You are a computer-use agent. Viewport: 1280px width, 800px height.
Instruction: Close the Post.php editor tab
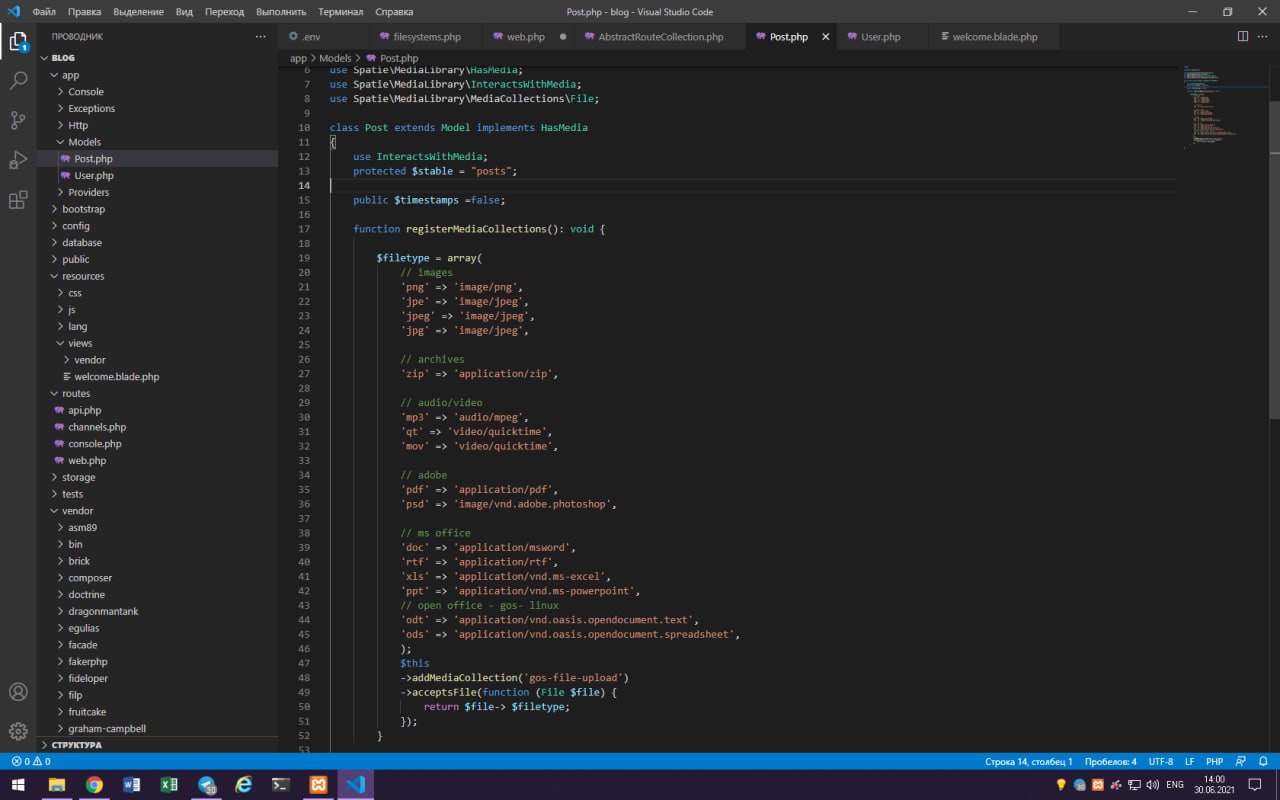tap(825, 37)
